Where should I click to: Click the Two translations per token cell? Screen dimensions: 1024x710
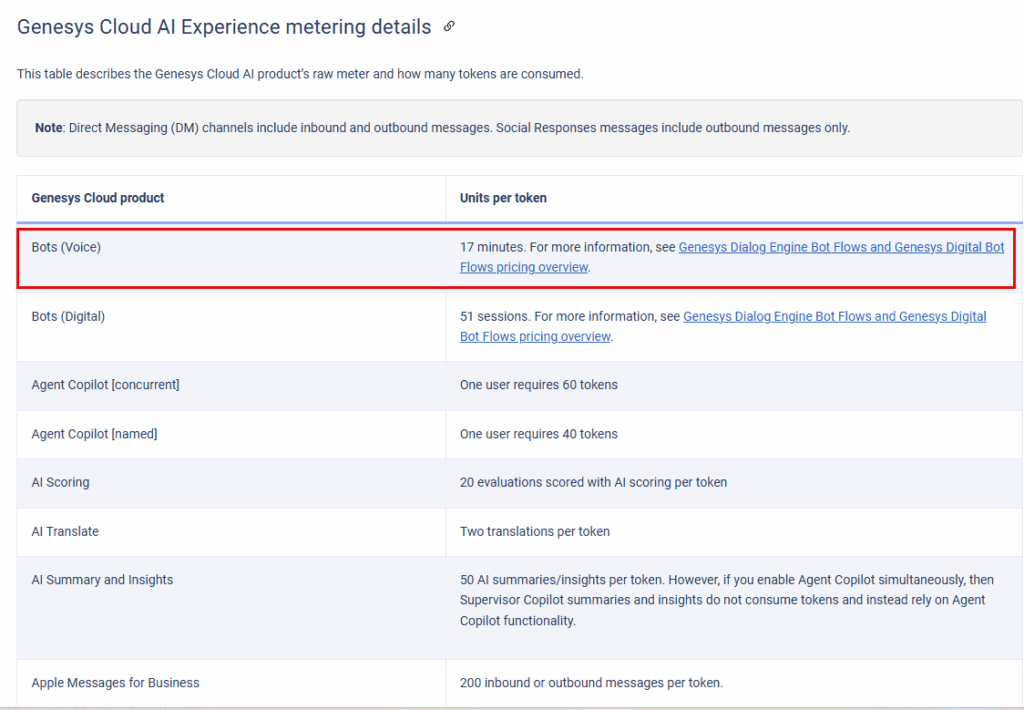534,531
